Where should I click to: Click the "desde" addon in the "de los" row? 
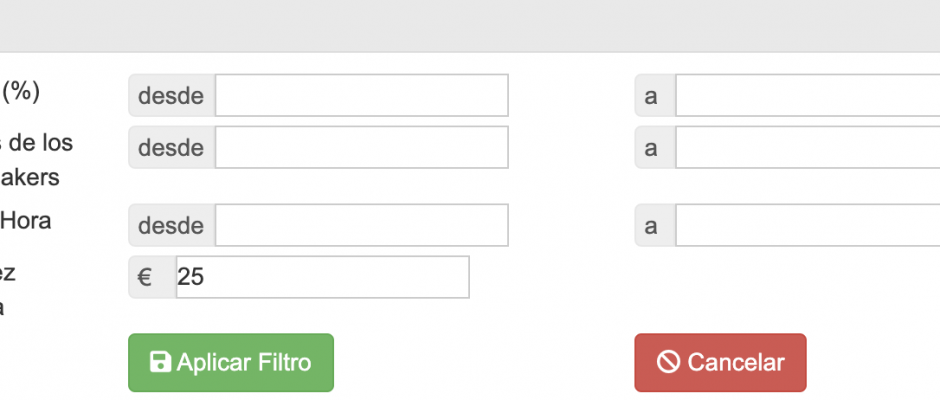(x=171, y=148)
